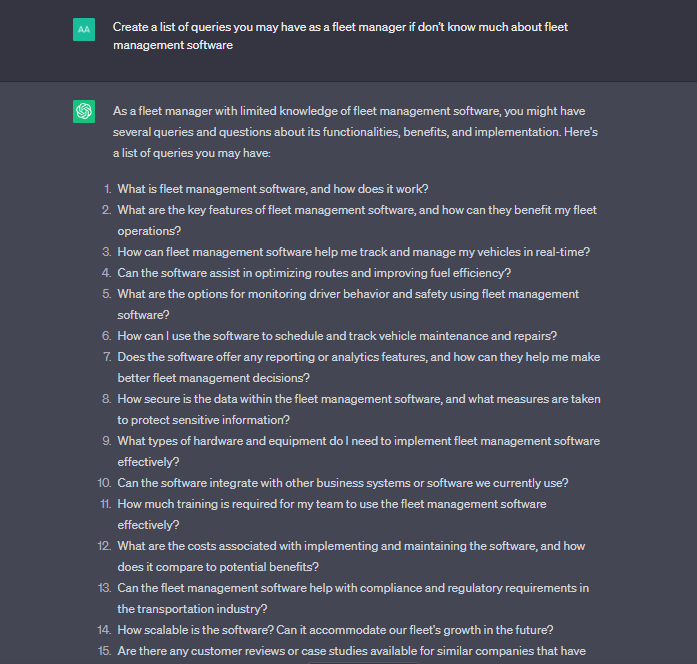Click list item 11 about team training
This screenshot has height=664, width=697.
click(332, 515)
